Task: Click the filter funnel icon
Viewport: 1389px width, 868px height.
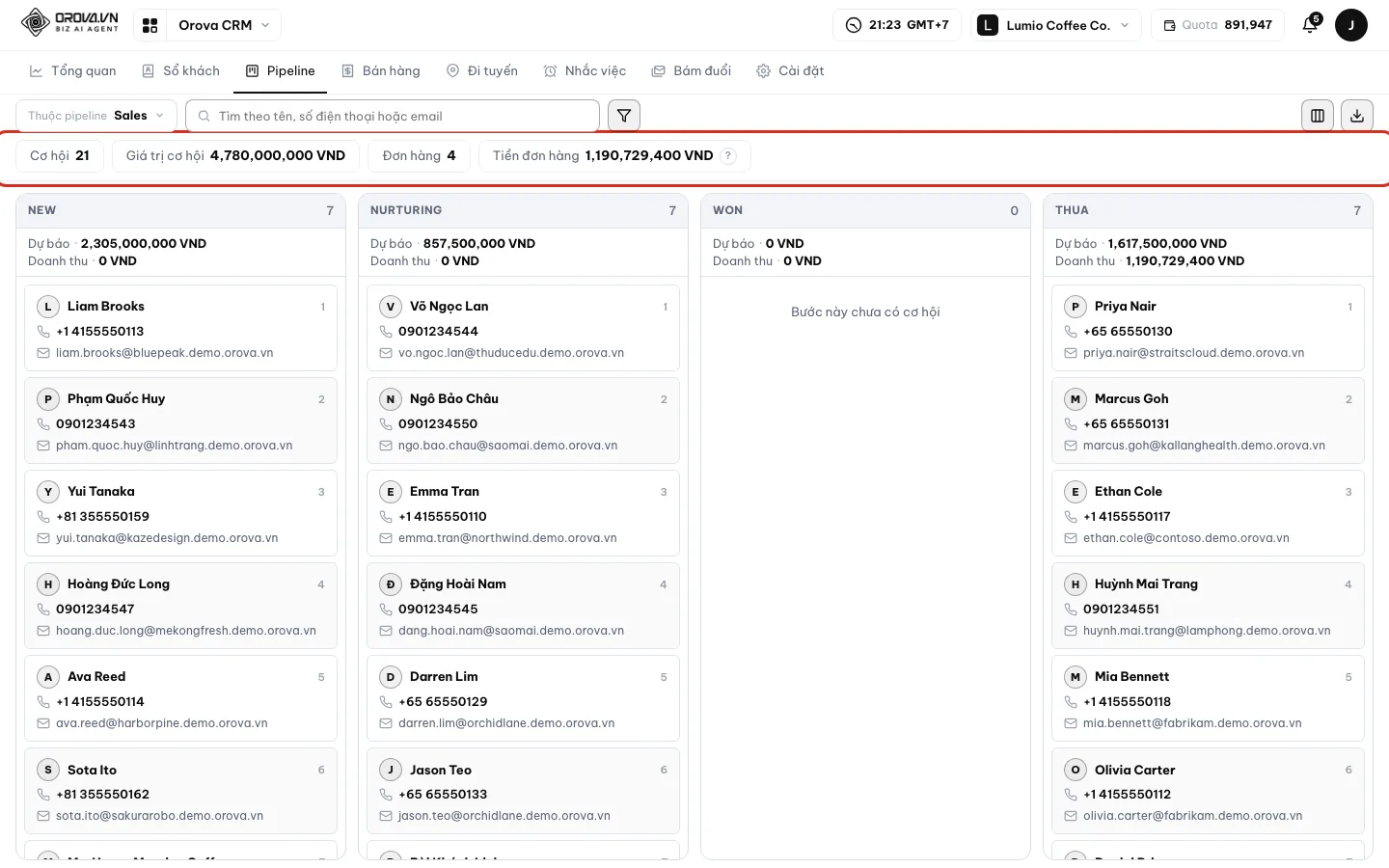Action: [624, 116]
